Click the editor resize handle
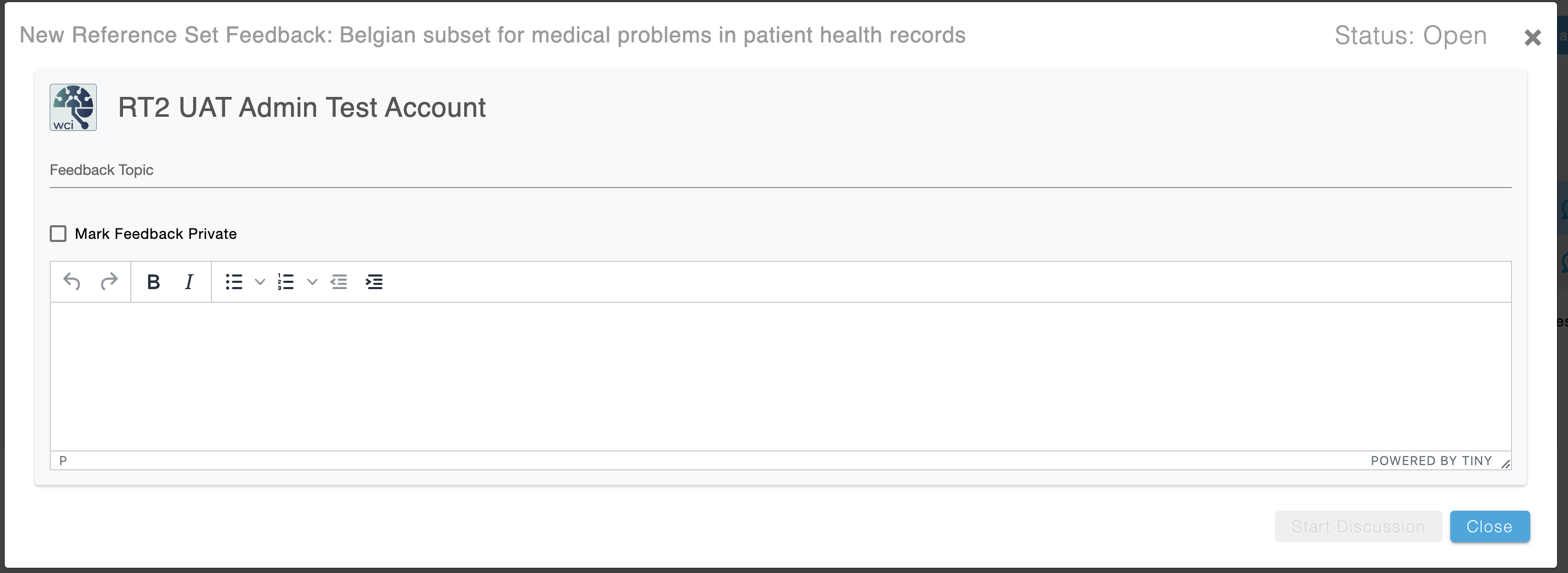This screenshot has width=1568, height=573. coord(1505,464)
